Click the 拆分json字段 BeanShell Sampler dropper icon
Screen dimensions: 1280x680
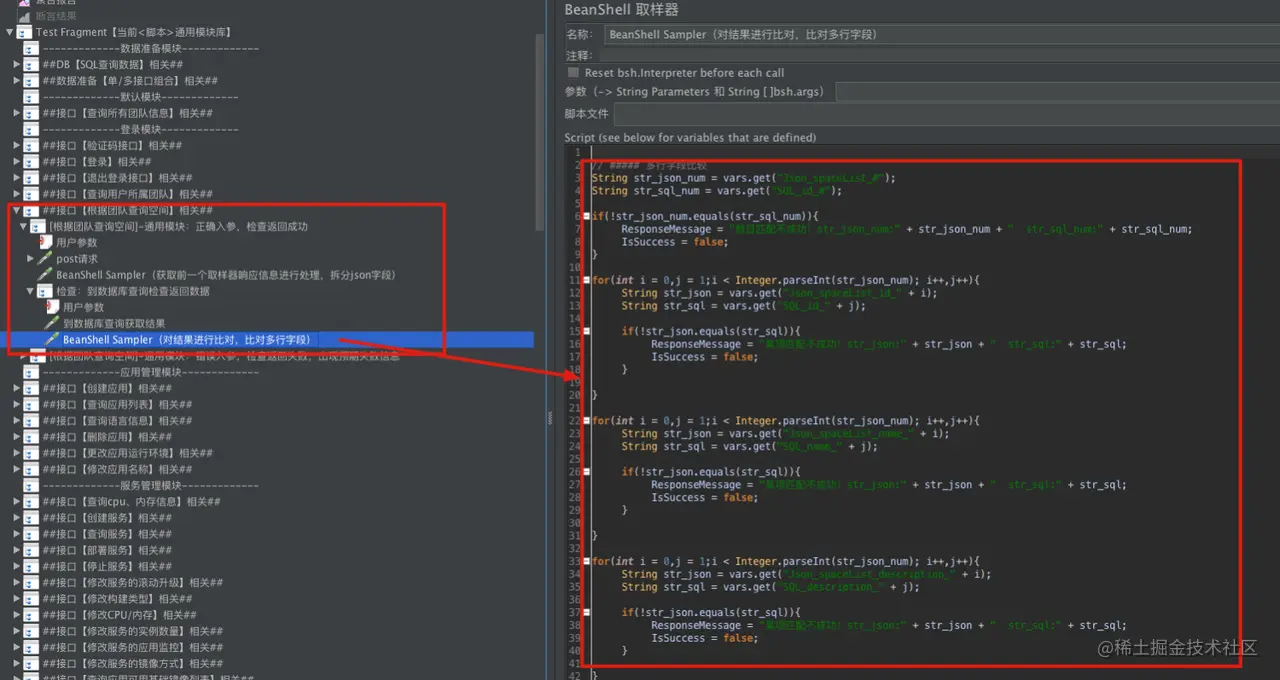coord(45,274)
